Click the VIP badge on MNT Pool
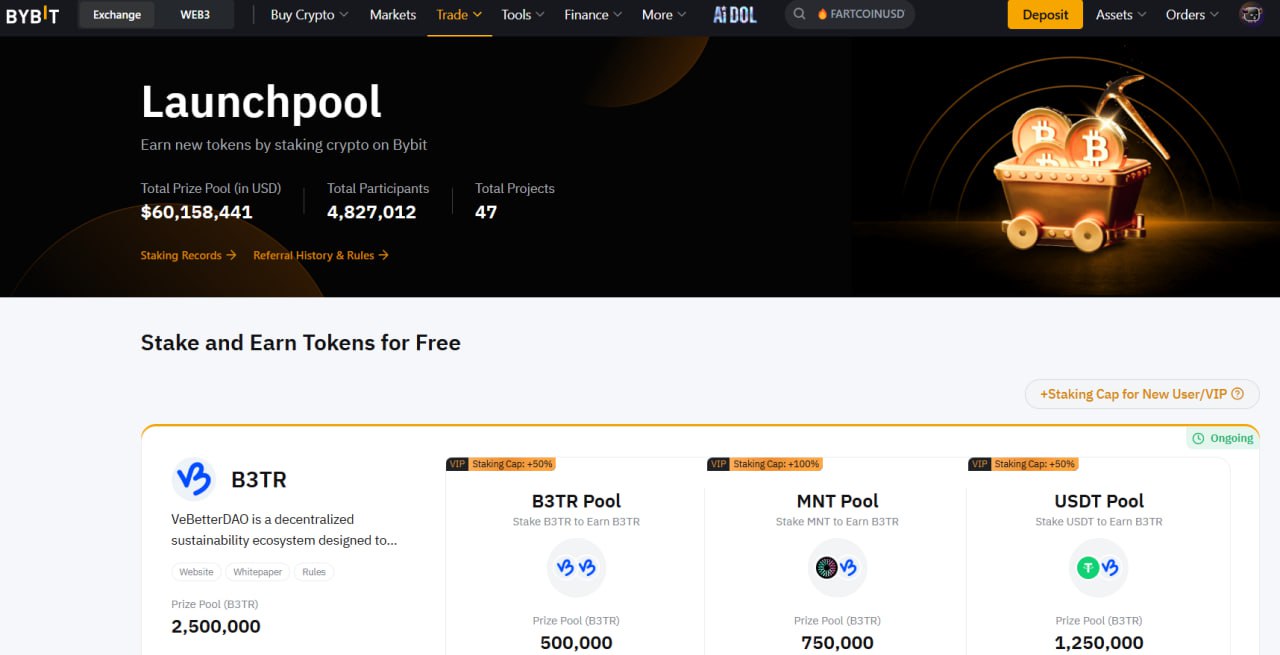The image size is (1280, 655). [x=718, y=464]
